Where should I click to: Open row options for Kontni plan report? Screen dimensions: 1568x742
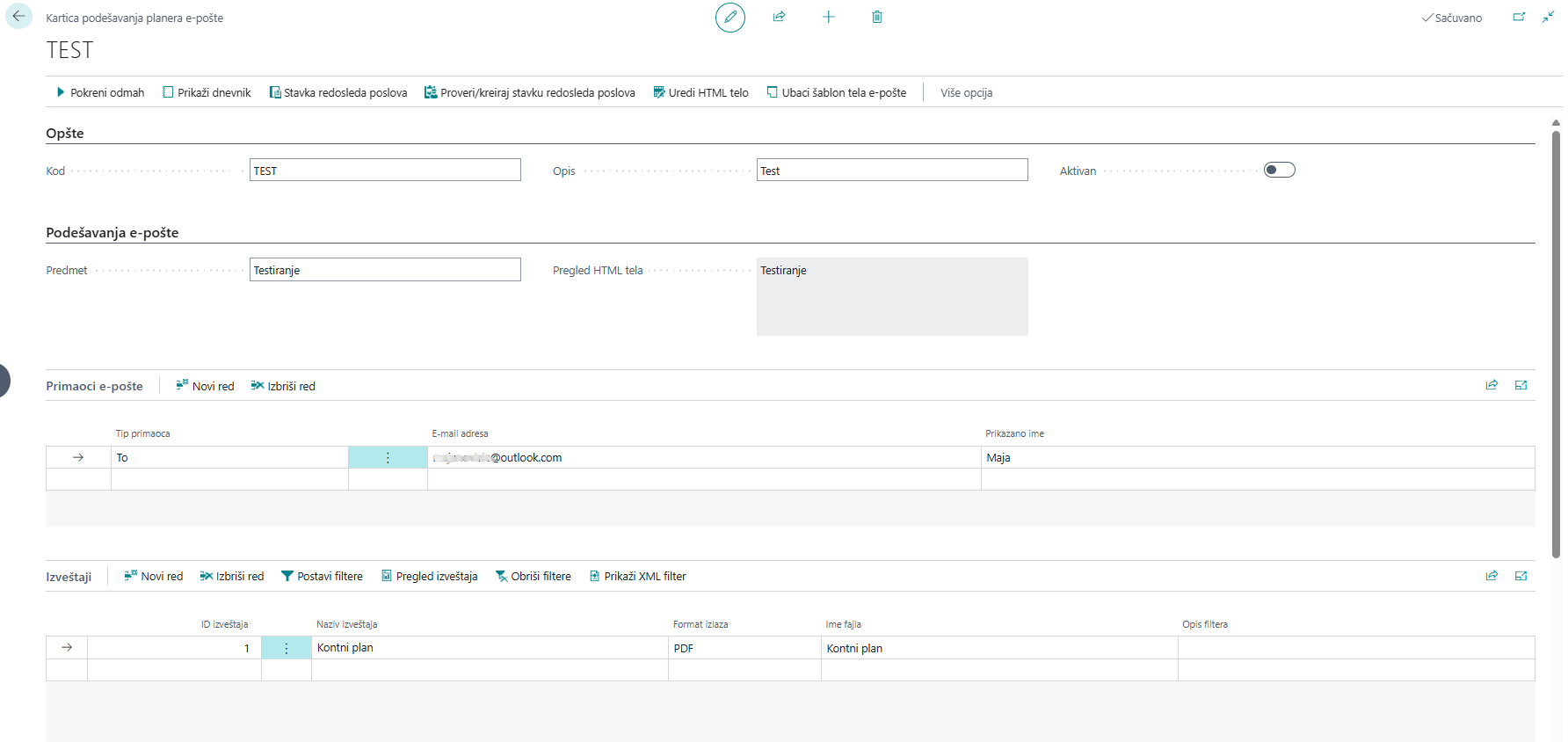point(287,648)
